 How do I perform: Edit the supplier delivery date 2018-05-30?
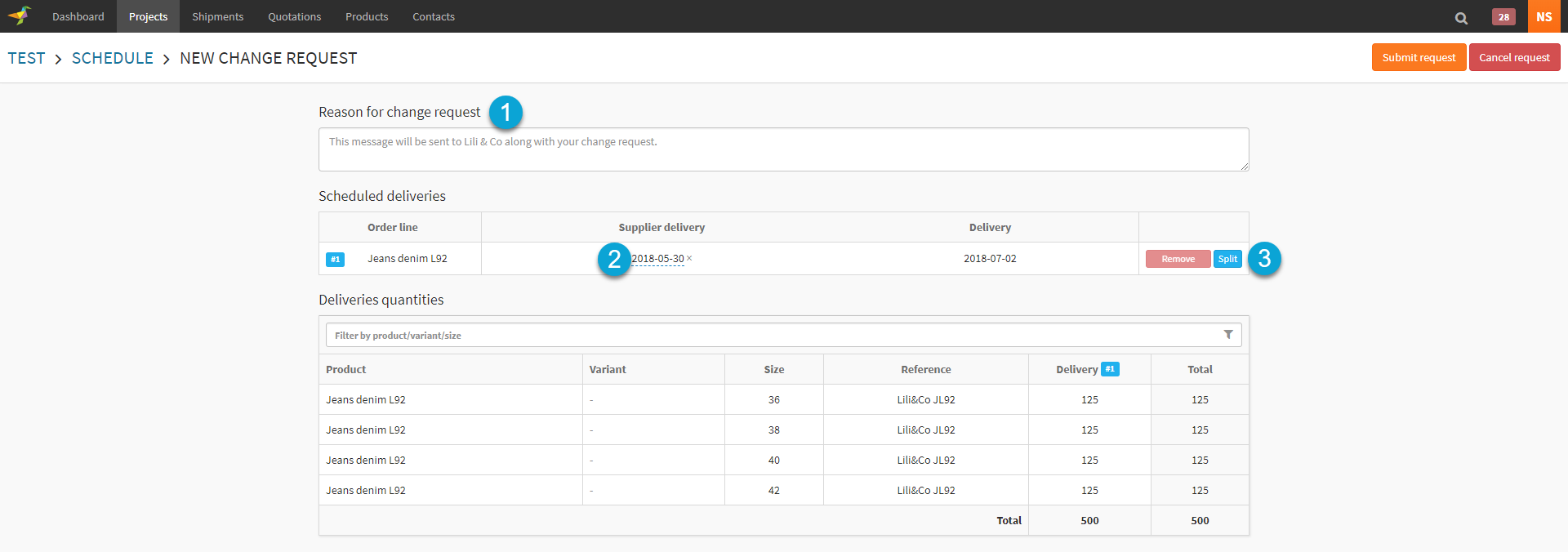pos(657,259)
